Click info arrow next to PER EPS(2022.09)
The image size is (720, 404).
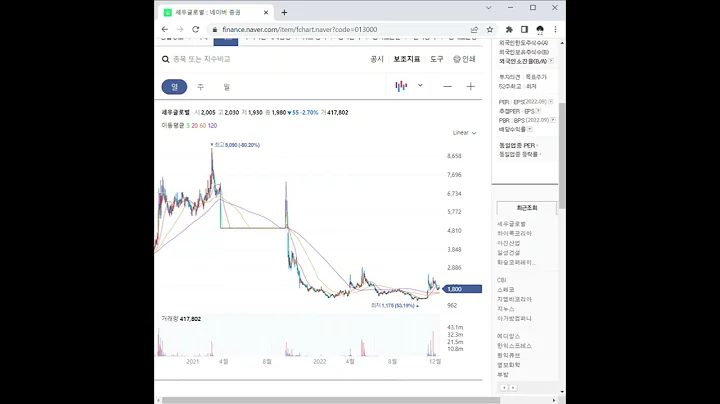coord(551,101)
